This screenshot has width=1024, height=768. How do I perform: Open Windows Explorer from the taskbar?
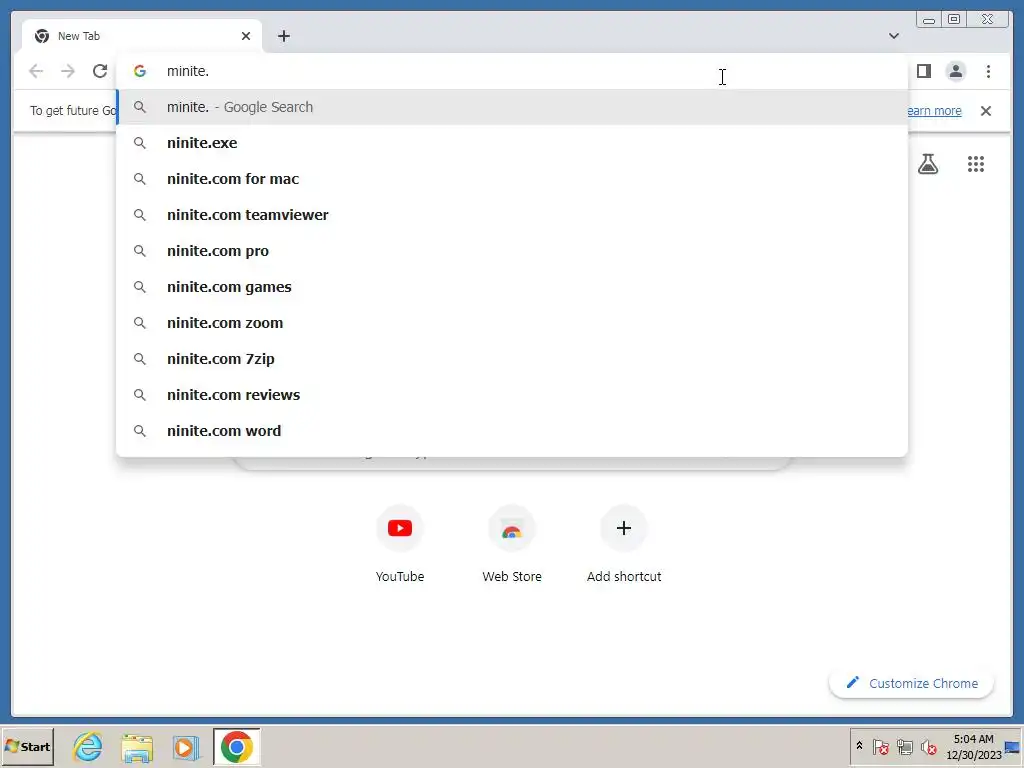point(137,746)
